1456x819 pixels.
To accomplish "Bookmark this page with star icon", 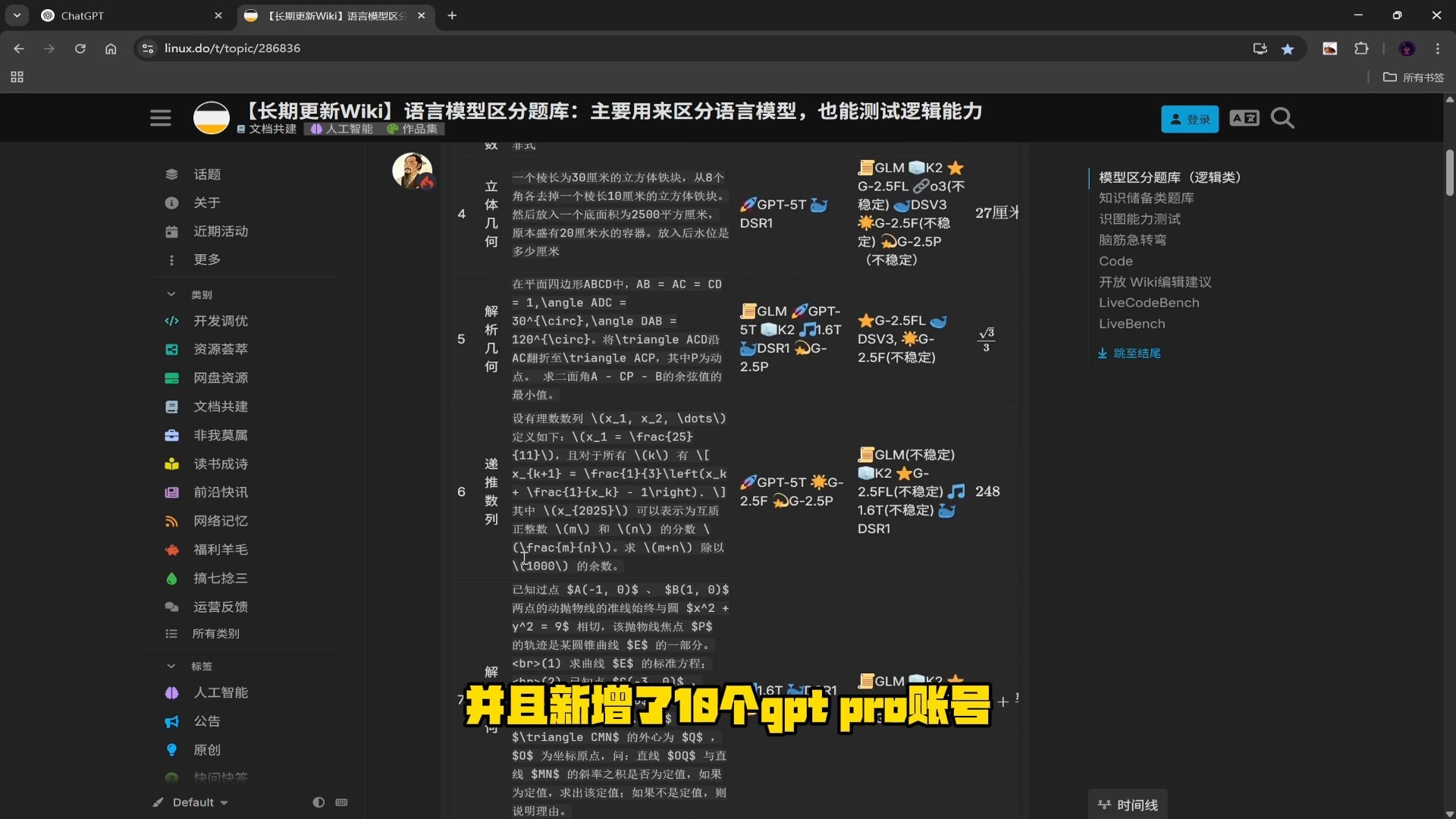I will (1288, 49).
